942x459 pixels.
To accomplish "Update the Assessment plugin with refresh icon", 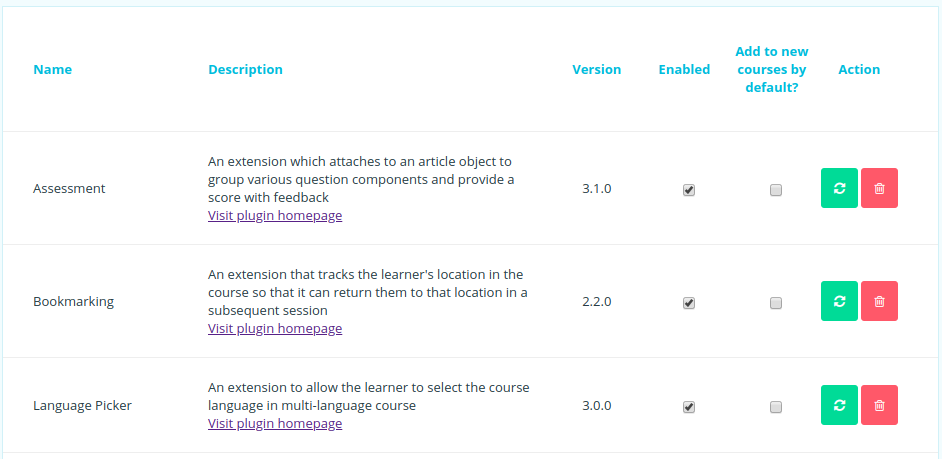I will (x=839, y=188).
